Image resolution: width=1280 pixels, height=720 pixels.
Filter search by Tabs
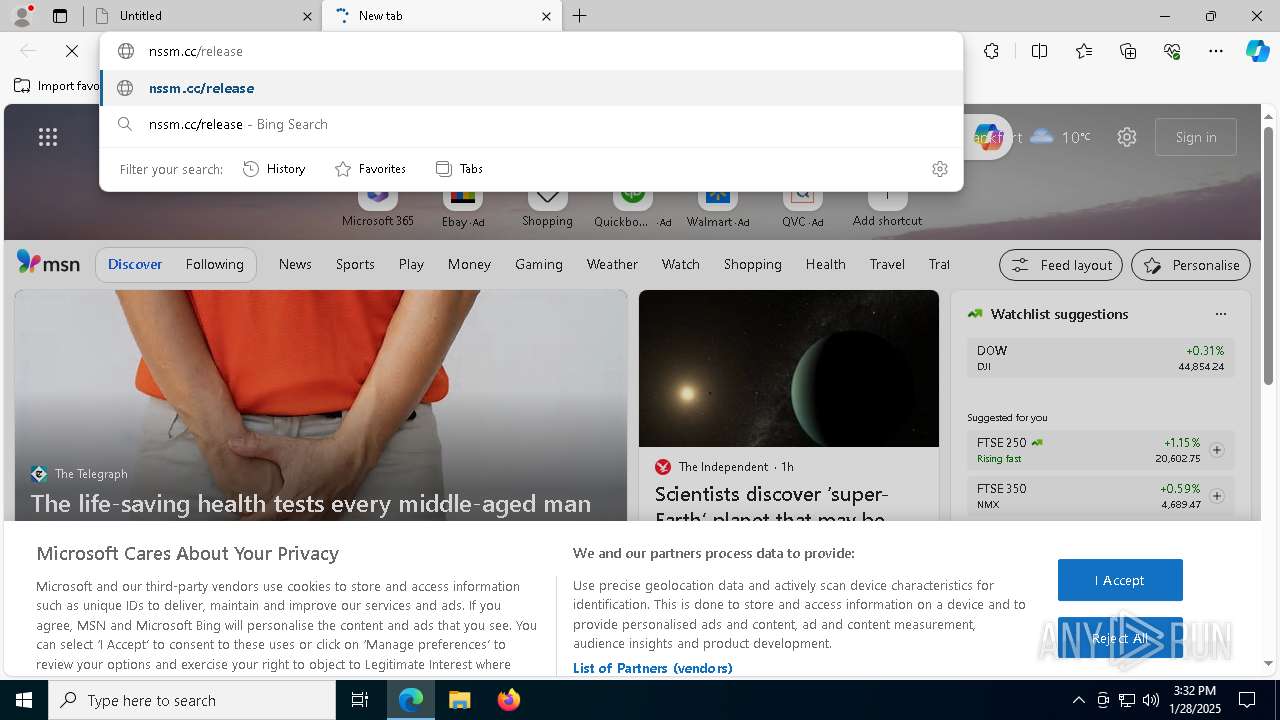click(459, 169)
